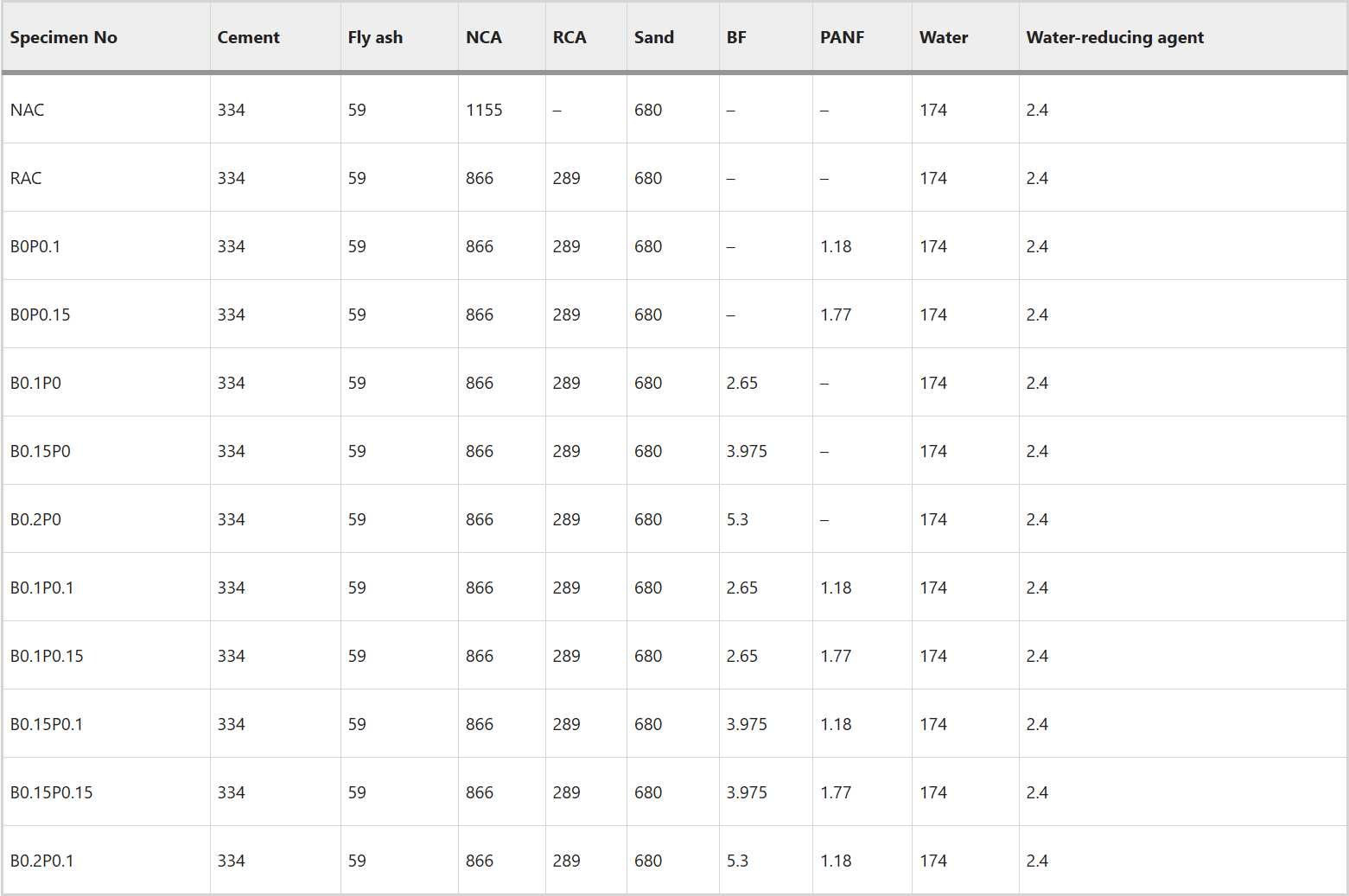Select the PANF value in the B0P0.1 row

coord(836,246)
